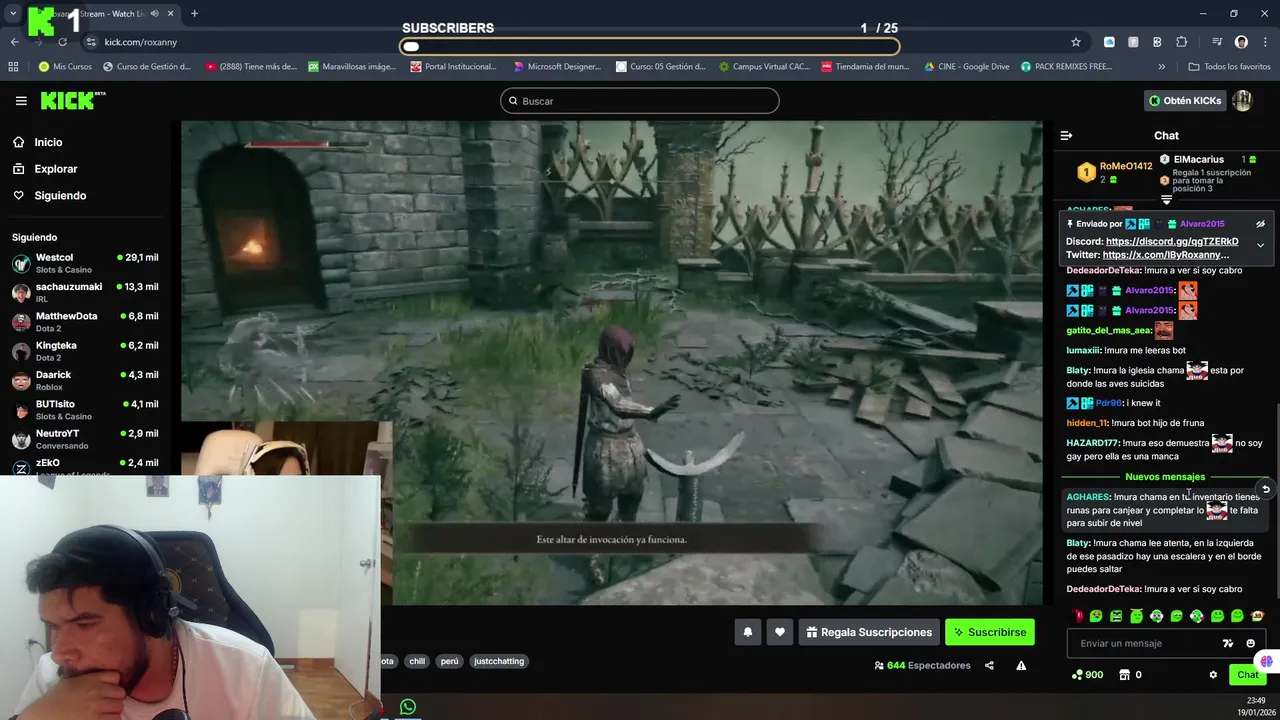This screenshot has width=1280, height=720.
Task: Report the stream with warning triangle icon
Action: pos(1021,665)
